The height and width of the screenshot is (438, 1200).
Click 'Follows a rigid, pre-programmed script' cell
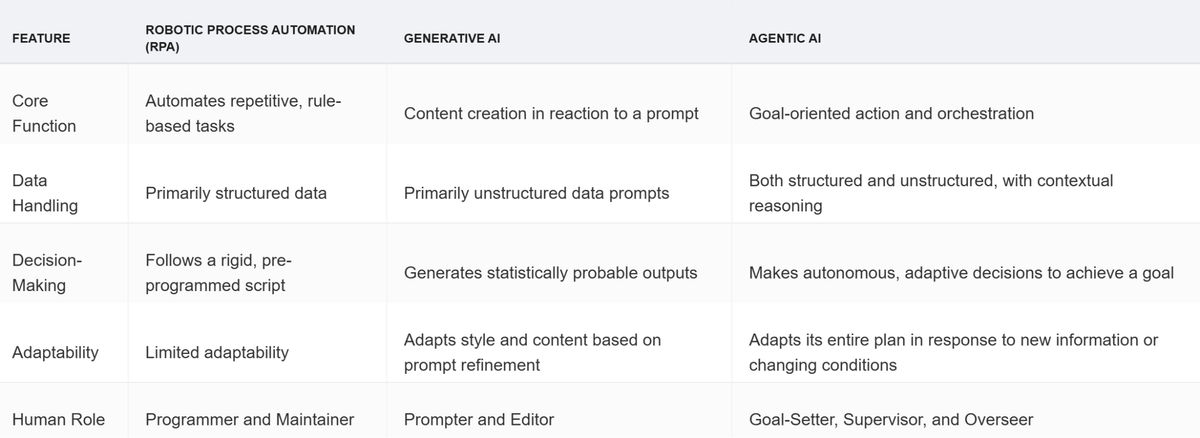tap(218, 272)
